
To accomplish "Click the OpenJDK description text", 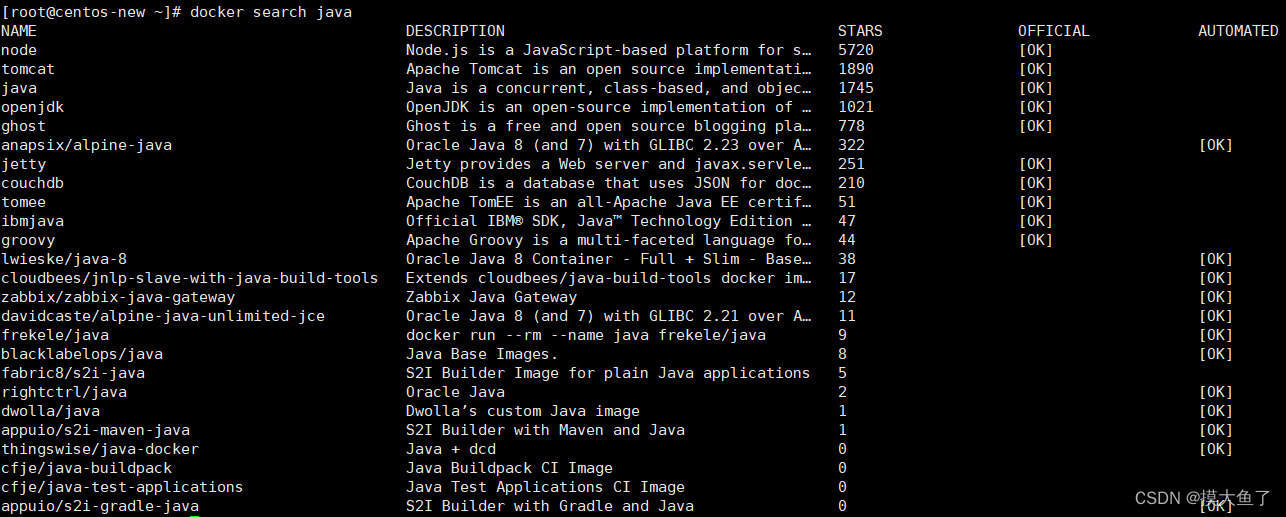I will 609,107.
